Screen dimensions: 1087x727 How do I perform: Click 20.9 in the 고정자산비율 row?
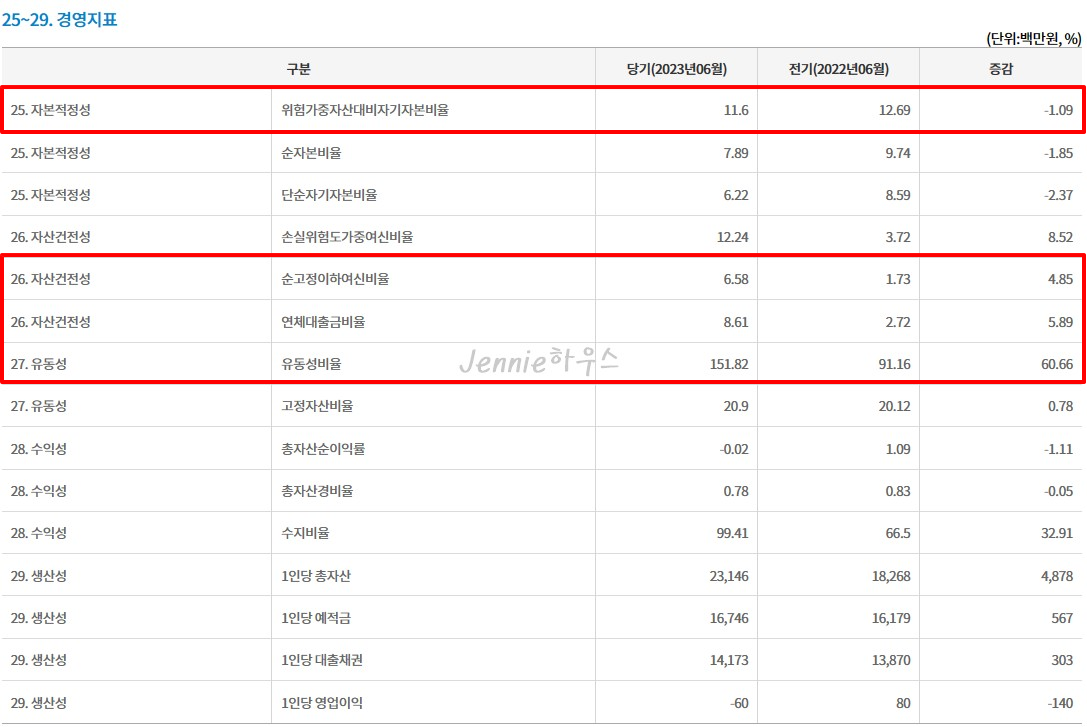point(736,406)
